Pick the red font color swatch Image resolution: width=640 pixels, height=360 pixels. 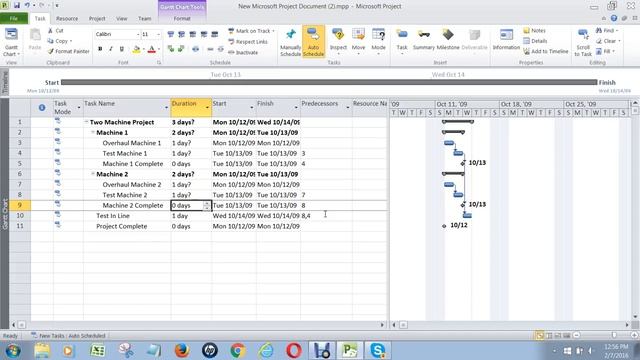tap(151, 49)
